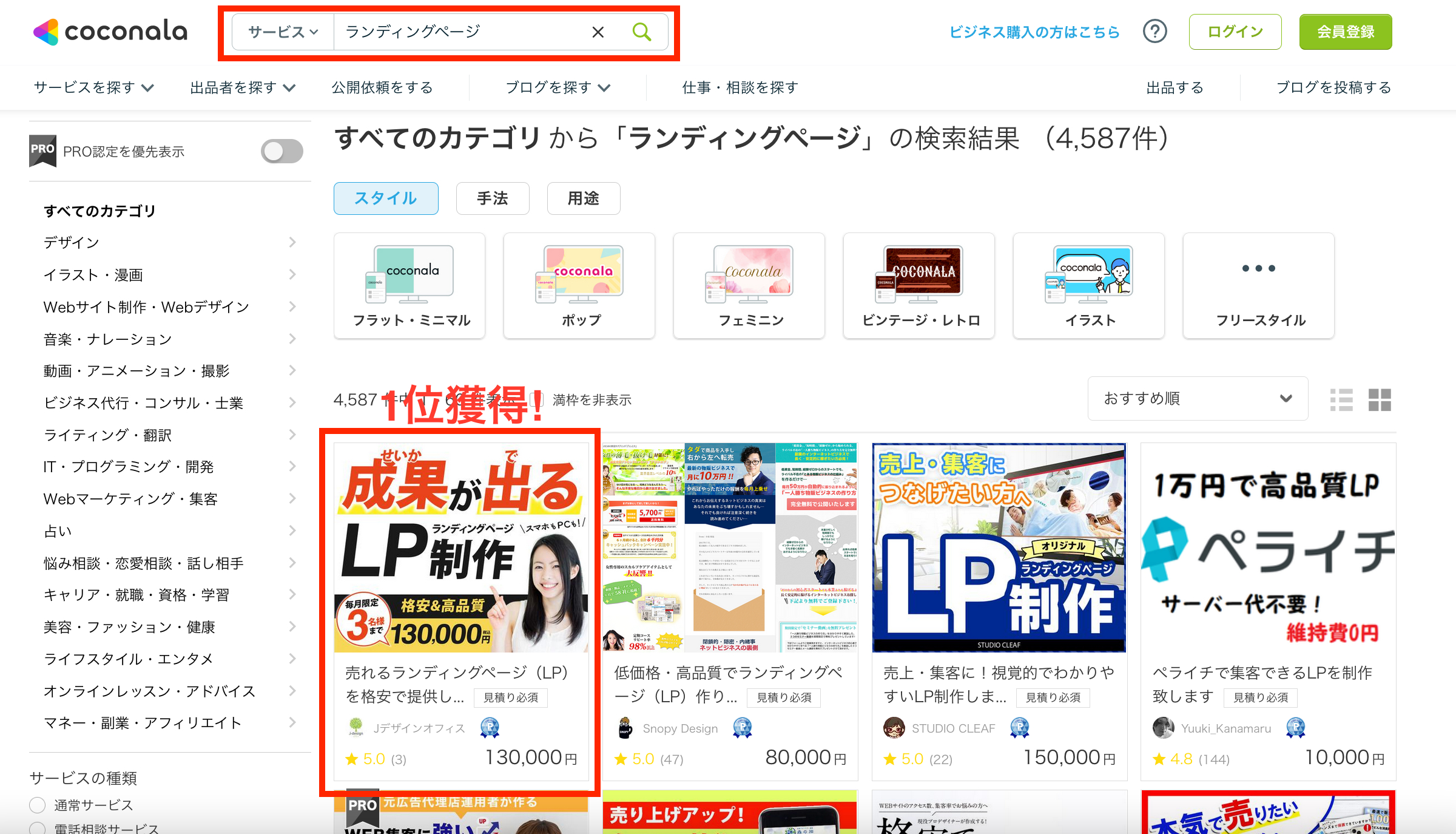Image resolution: width=1456 pixels, height=834 pixels.
Task: Open the ペライチ 1万円で高品質LP thumbnail
Action: (x=1269, y=548)
